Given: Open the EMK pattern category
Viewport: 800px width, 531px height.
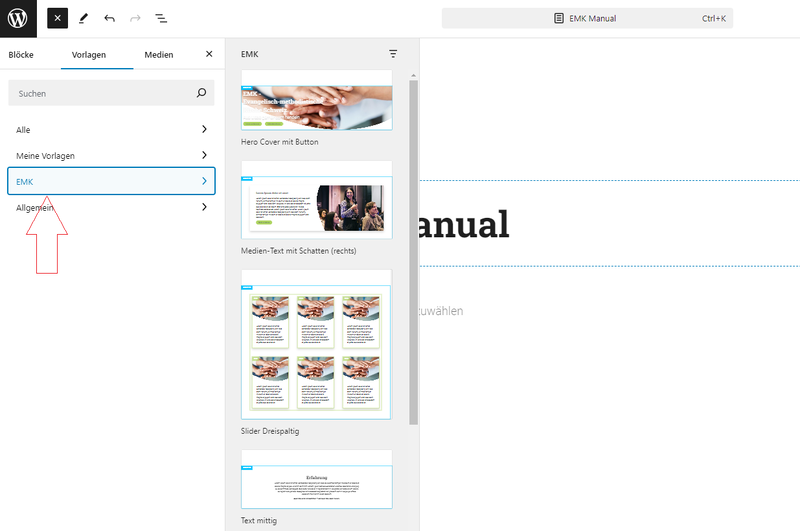Looking at the screenshot, I should tap(111, 181).
